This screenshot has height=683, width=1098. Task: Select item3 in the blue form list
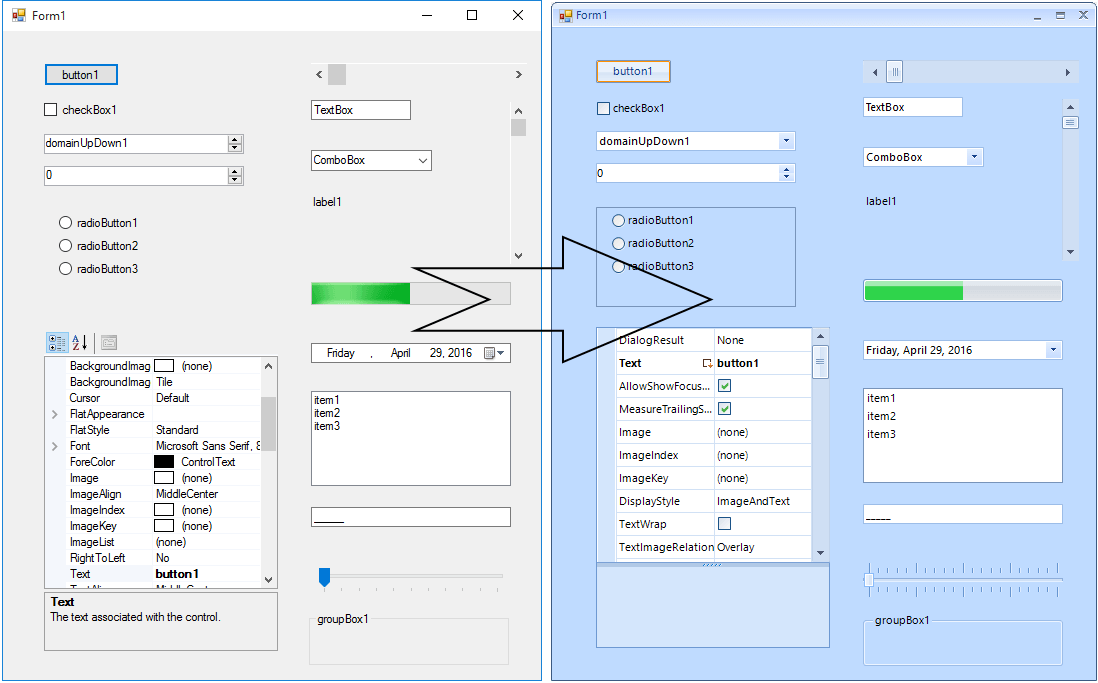click(881, 434)
